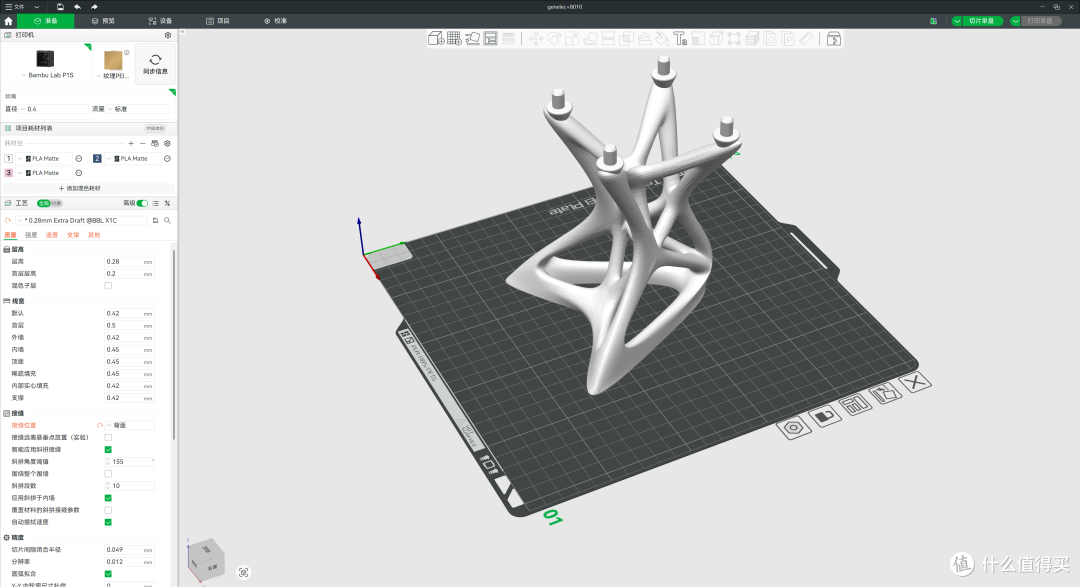Open nozzle diameter 0.4 dropdown
The height and width of the screenshot is (587, 1080).
tap(54, 109)
